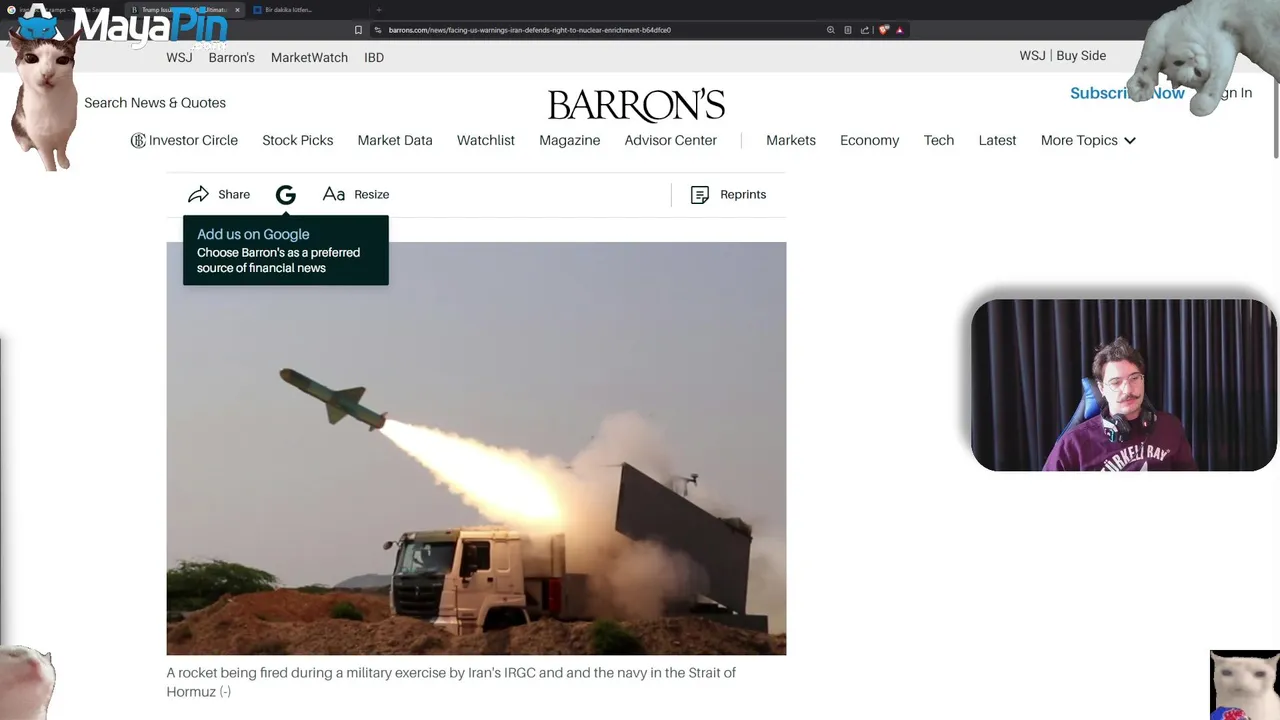Click the Reprints label

click(743, 195)
